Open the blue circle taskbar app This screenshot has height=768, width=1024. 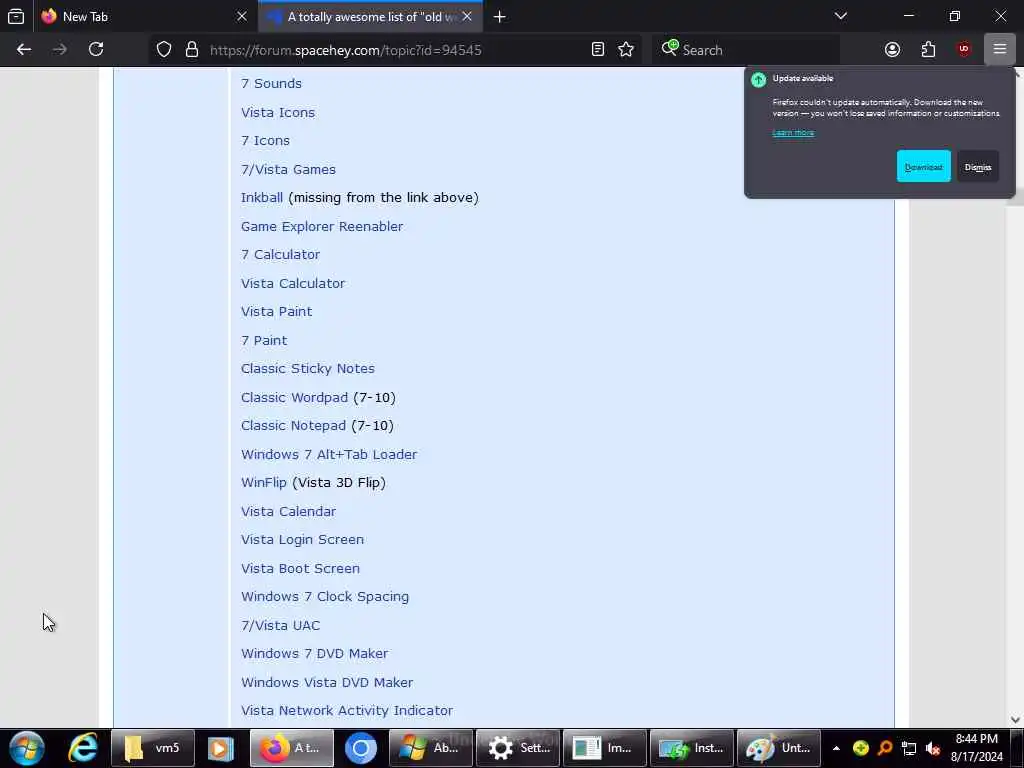pos(360,748)
